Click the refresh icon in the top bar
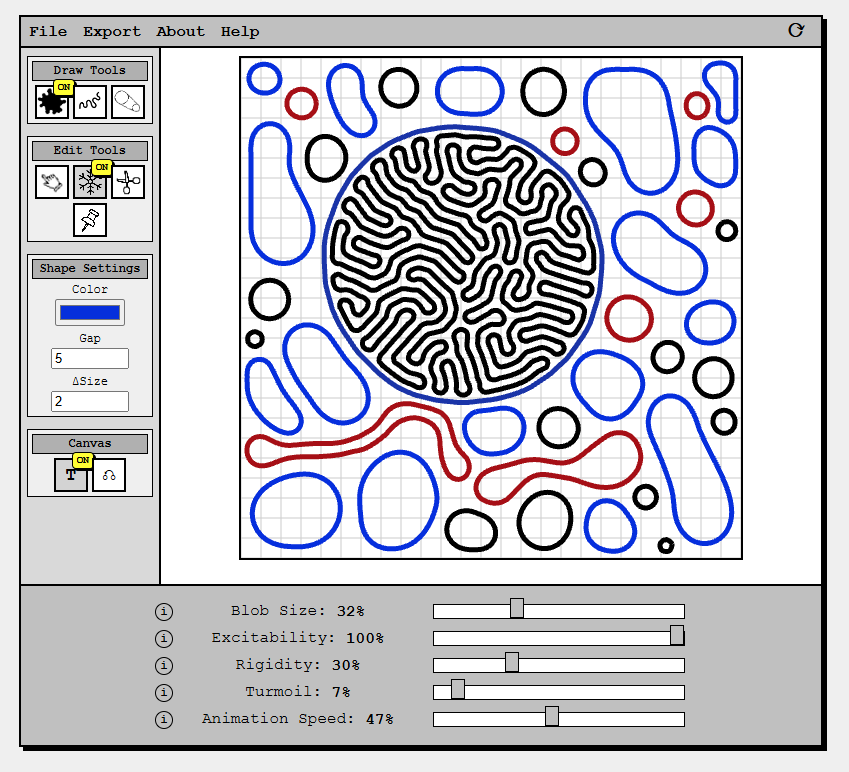 click(795, 31)
